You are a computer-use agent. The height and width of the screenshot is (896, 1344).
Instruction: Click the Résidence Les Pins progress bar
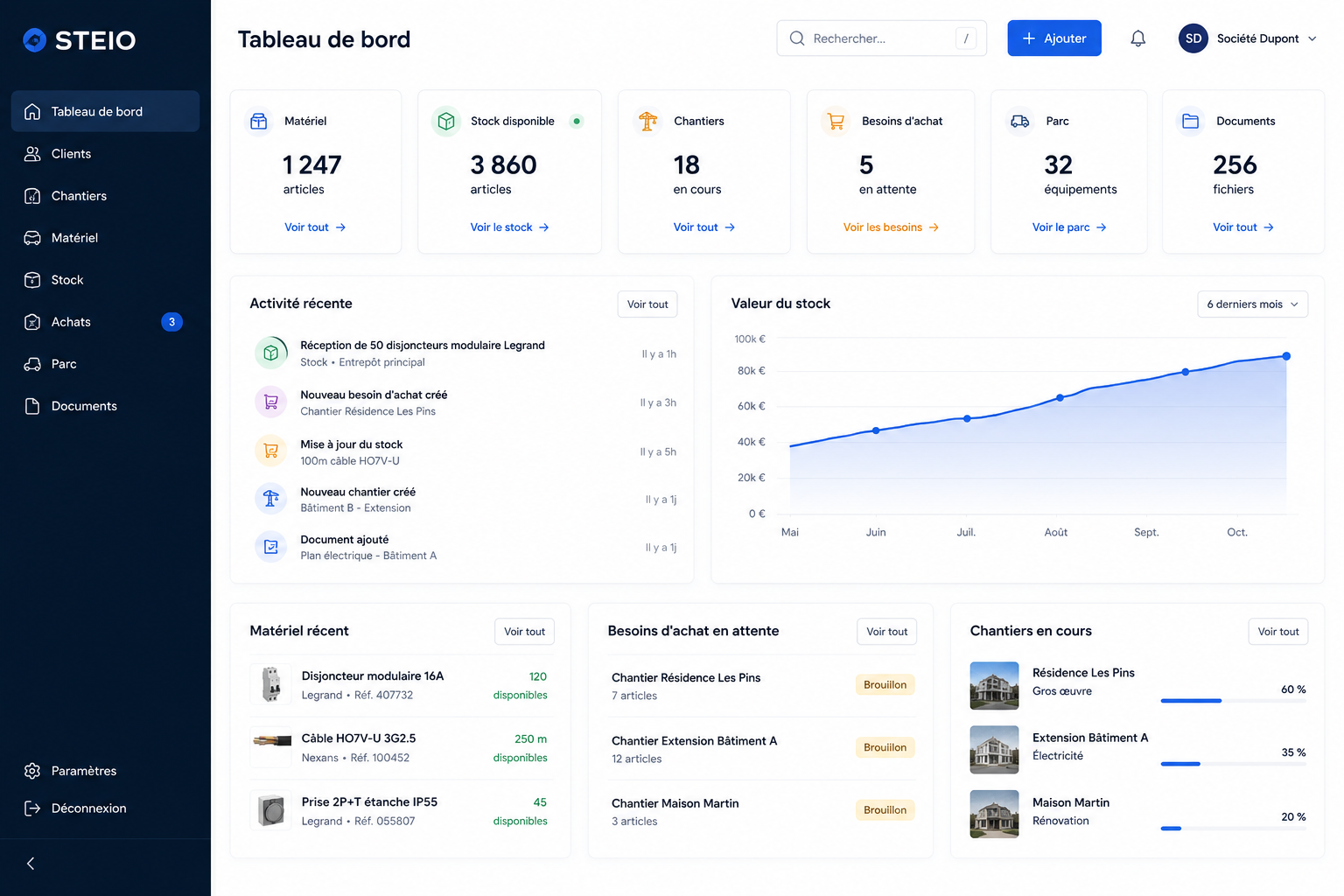pyautogui.click(x=1233, y=701)
